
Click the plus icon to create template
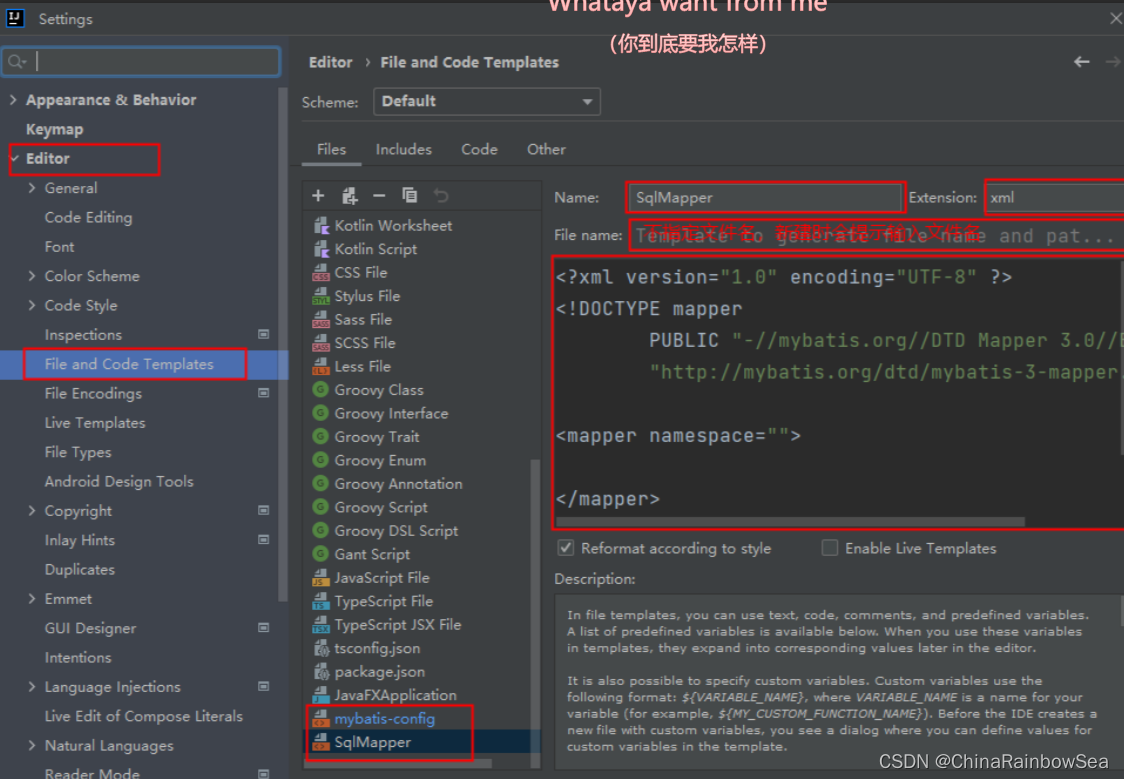tap(318, 196)
